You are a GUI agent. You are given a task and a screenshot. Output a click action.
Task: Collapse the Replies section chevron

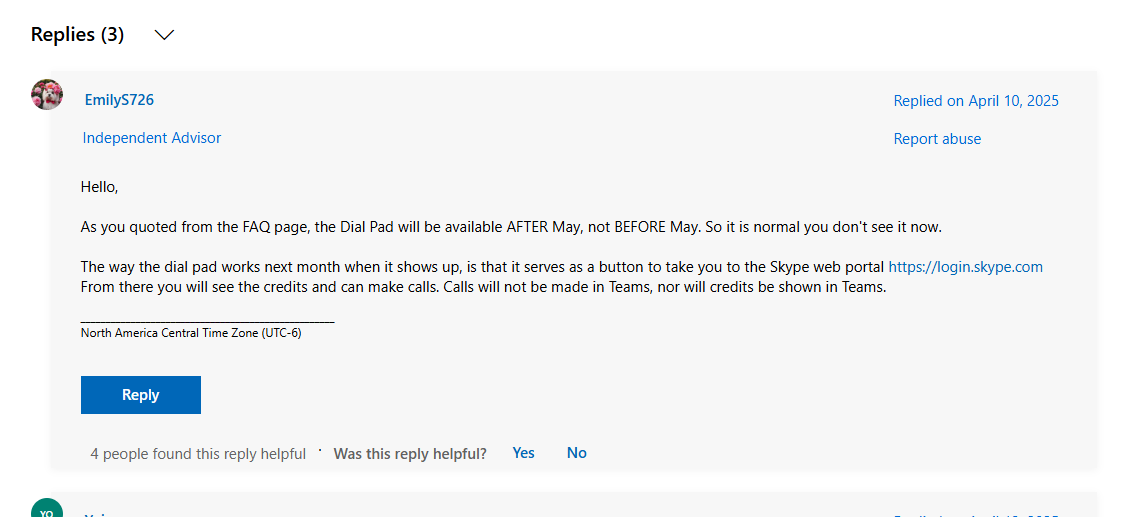point(165,35)
